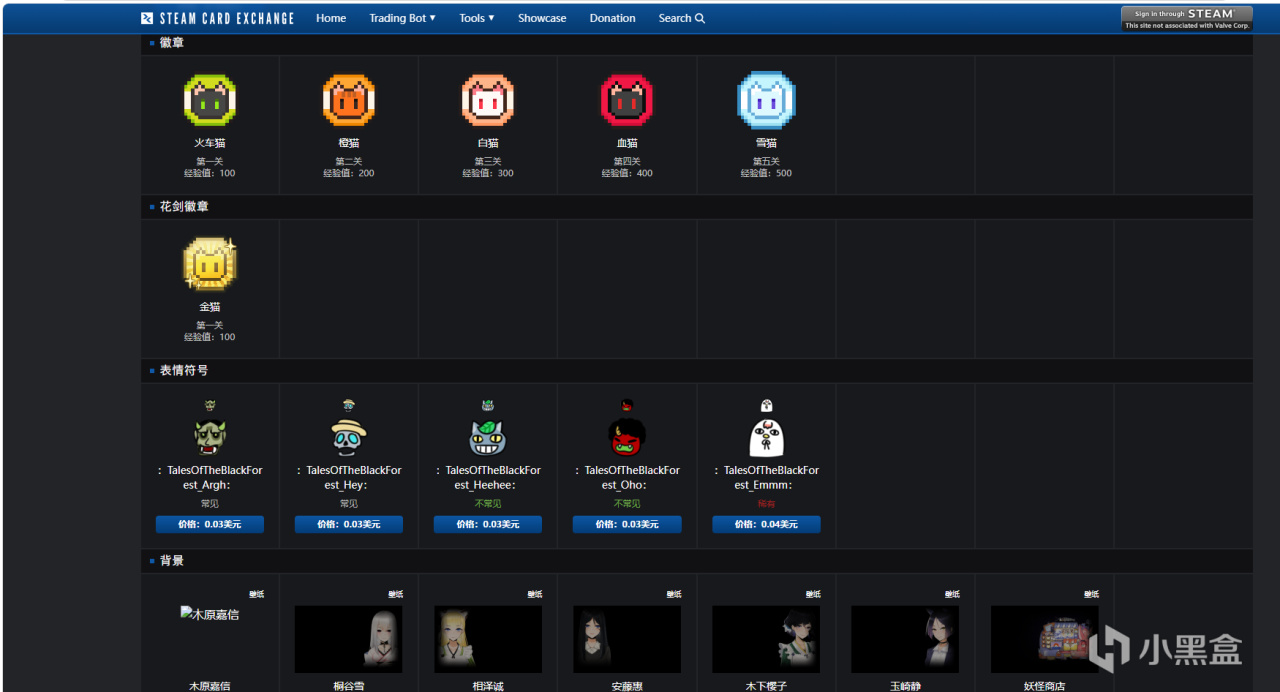
Task: Click the 稀有 rarity label under Emmm emoticon
Action: [x=766, y=504]
